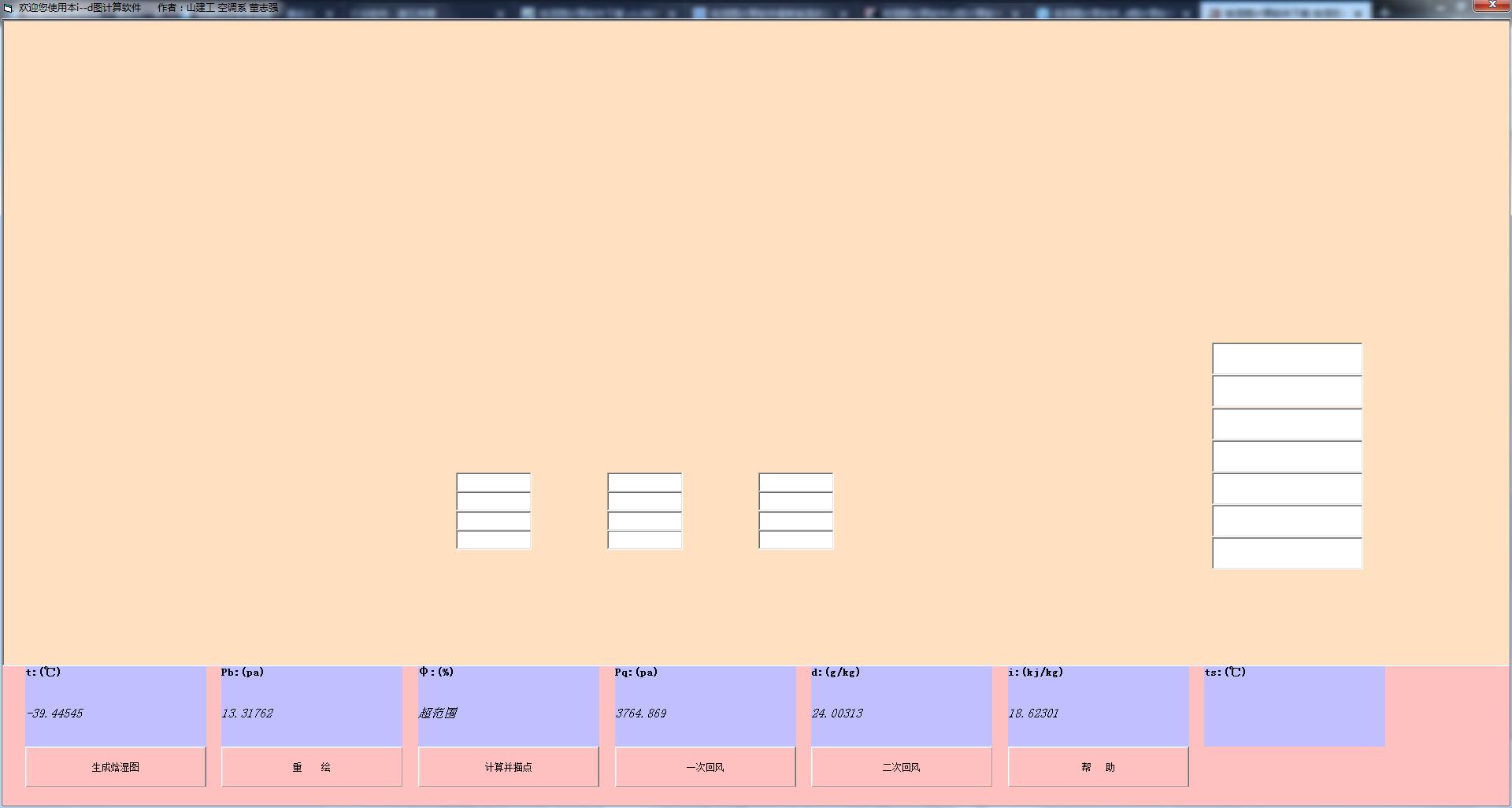
Task: Click the 生成焓湿图 button
Action: coord(116,767)
